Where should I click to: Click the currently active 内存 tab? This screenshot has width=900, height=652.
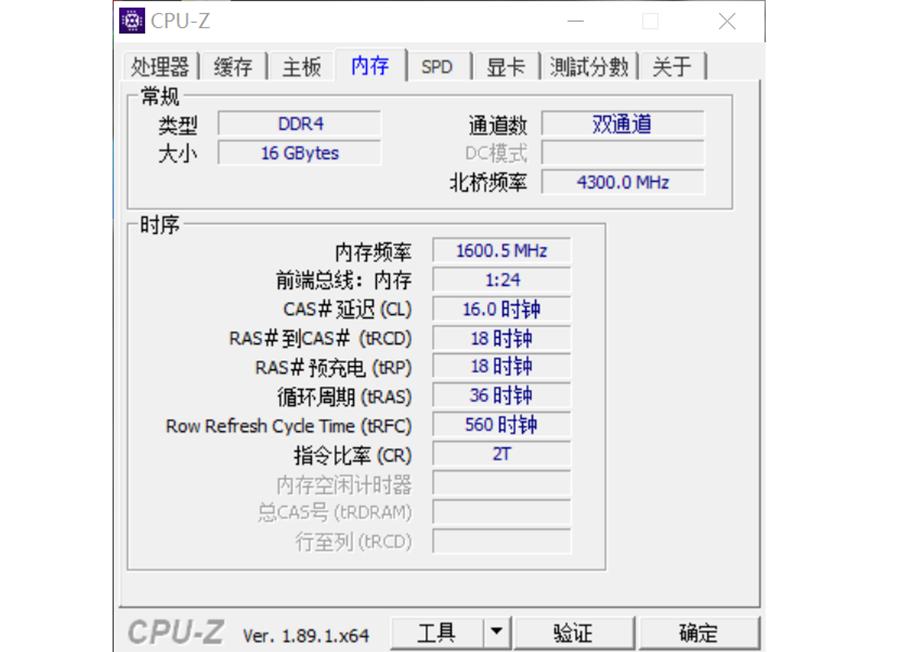coord(370,64)
